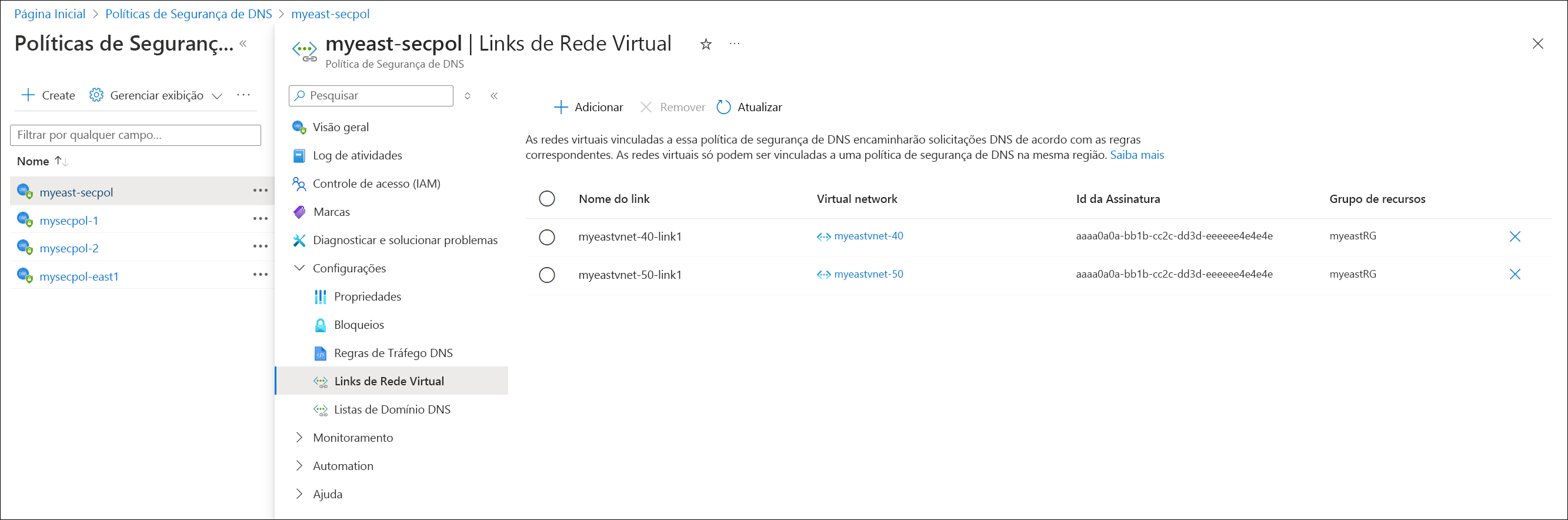Click the myeast-secpol breadcrumb link
Image resolution: width=1568 pixels, height=520 pixels.
coord(330,14)
